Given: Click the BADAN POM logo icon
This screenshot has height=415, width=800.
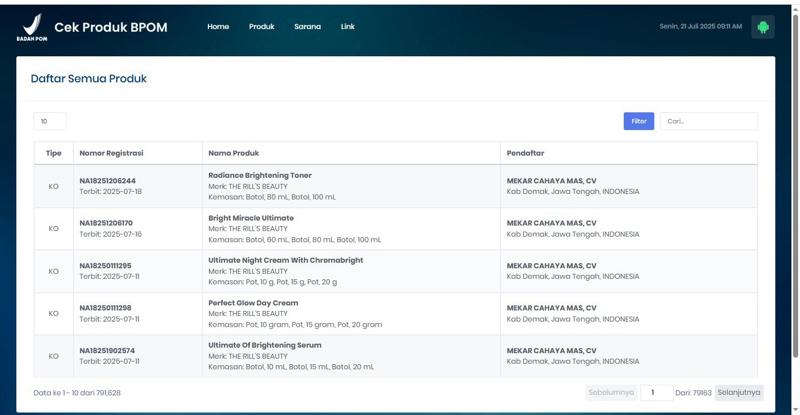Looking at the screenshot, I should 30,27.
